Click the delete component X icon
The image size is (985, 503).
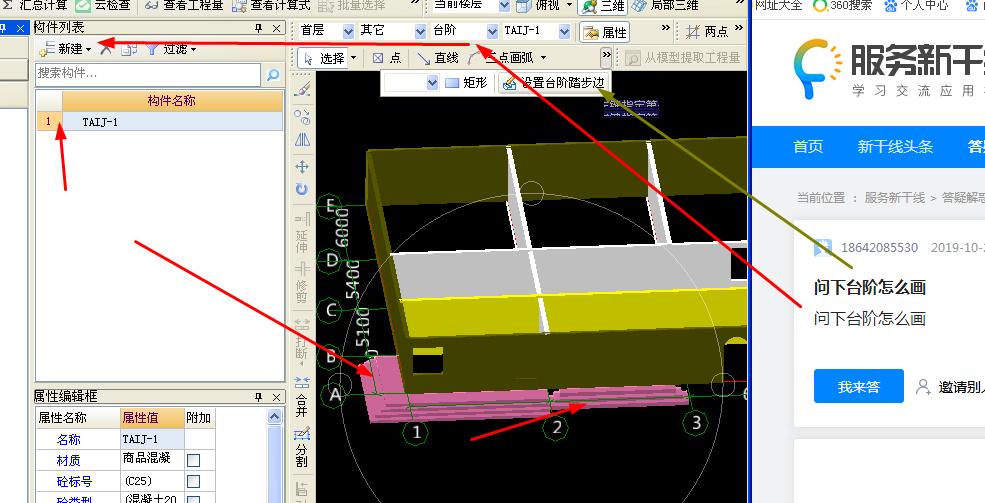click(x=106, y=48)
